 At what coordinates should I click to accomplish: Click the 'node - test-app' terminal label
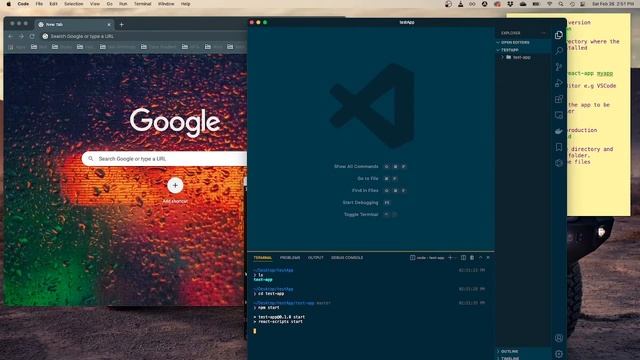[427, 258]
